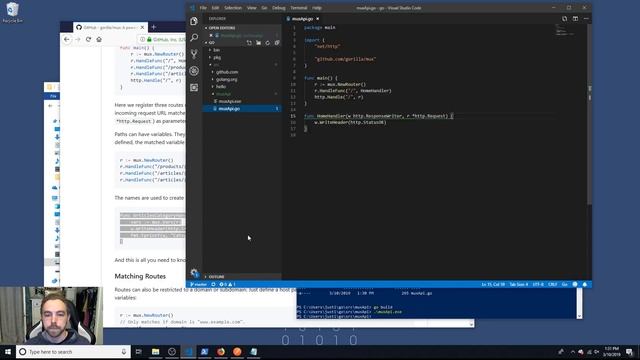Open File Explorer from the taskbar
This screenshot has height=360, width=640.
click(156, 351)
